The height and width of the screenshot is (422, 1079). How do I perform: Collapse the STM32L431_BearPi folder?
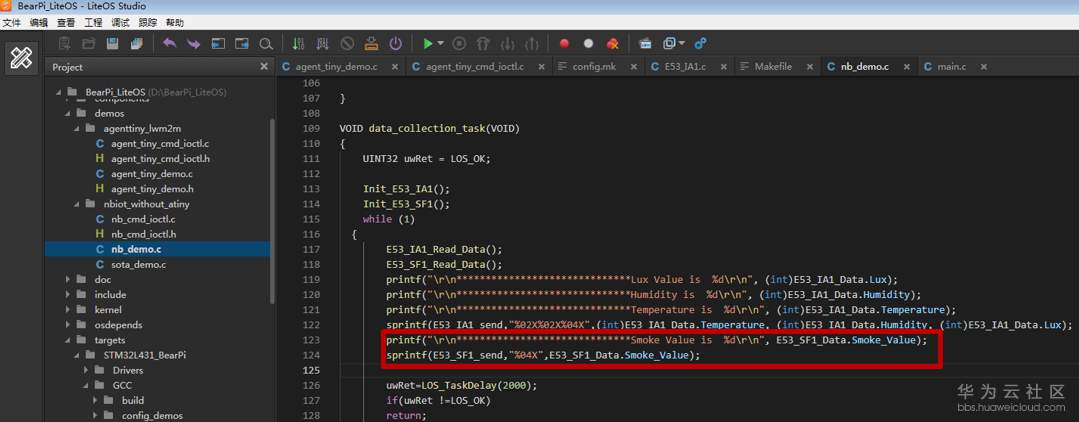coord(77,355)
